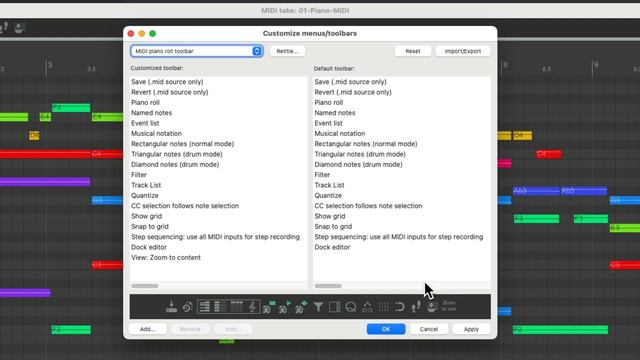
Task: Click the red C4 note near measure 9
Action: coord(549,154)
